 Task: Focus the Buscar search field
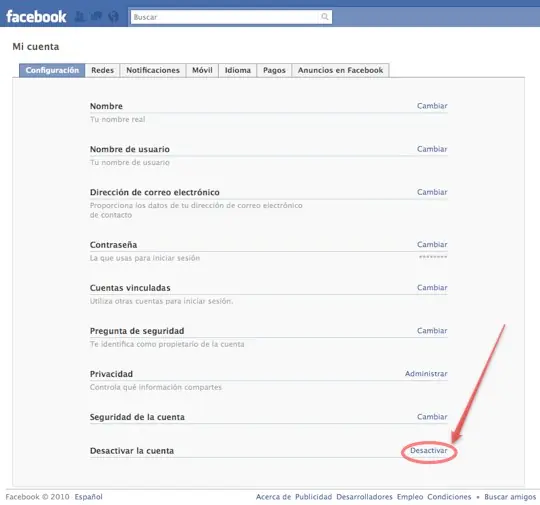point(231,17)
